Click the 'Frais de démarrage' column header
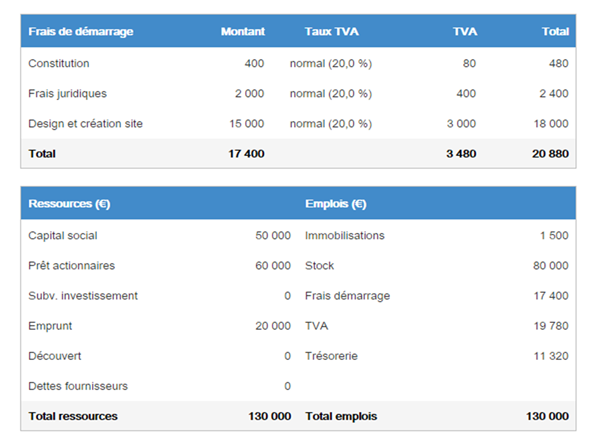The width and height of the screenshot is (600, 440). pos(81,32)
